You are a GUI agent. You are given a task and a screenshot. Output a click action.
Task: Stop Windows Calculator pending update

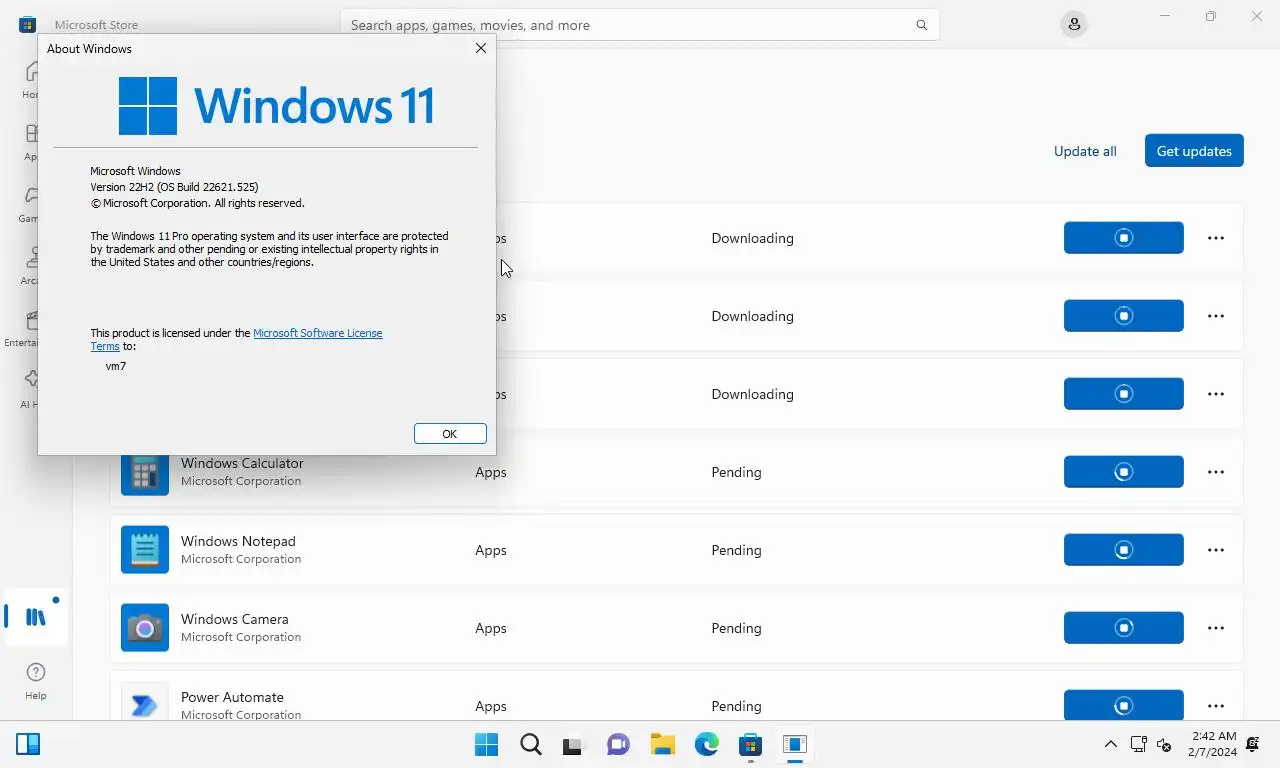click(x=1124, y=472)
